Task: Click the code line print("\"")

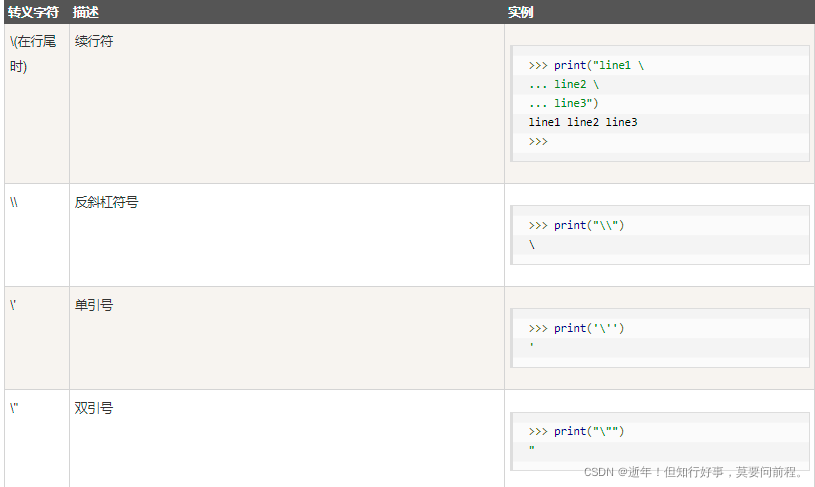Action: click(576, 431)
